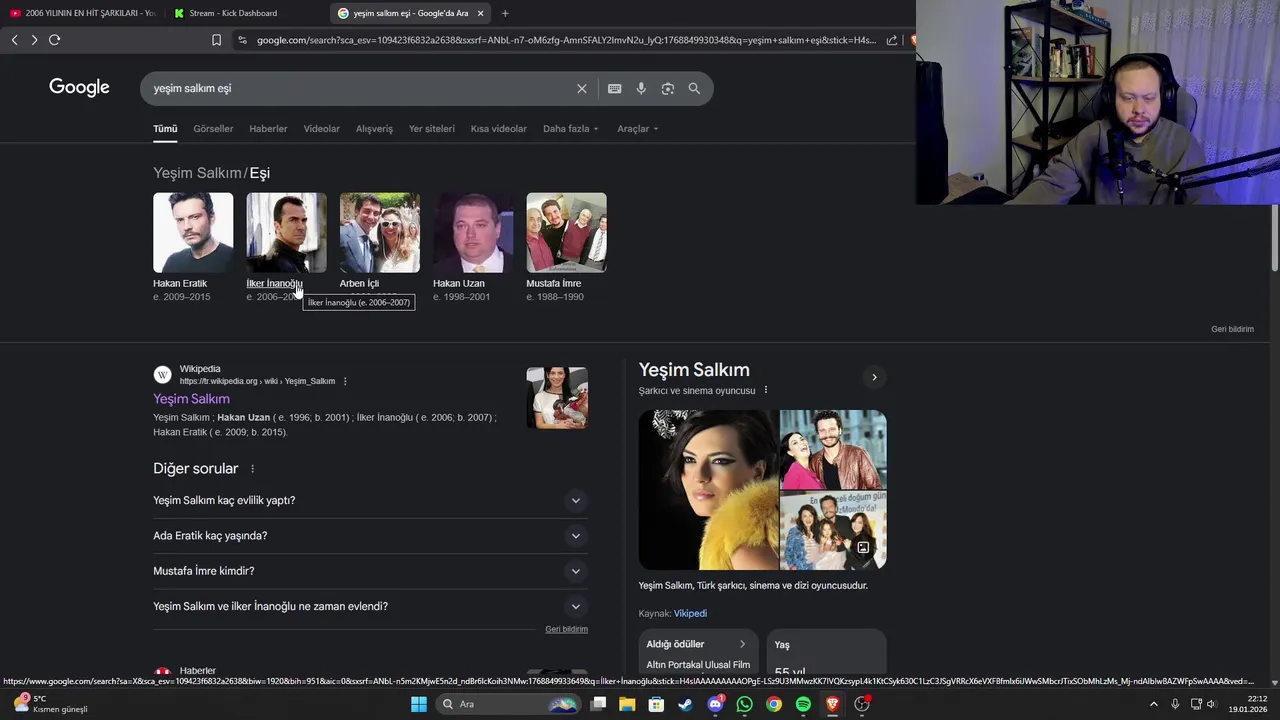Click the browser address bar URL

[565, 40]
